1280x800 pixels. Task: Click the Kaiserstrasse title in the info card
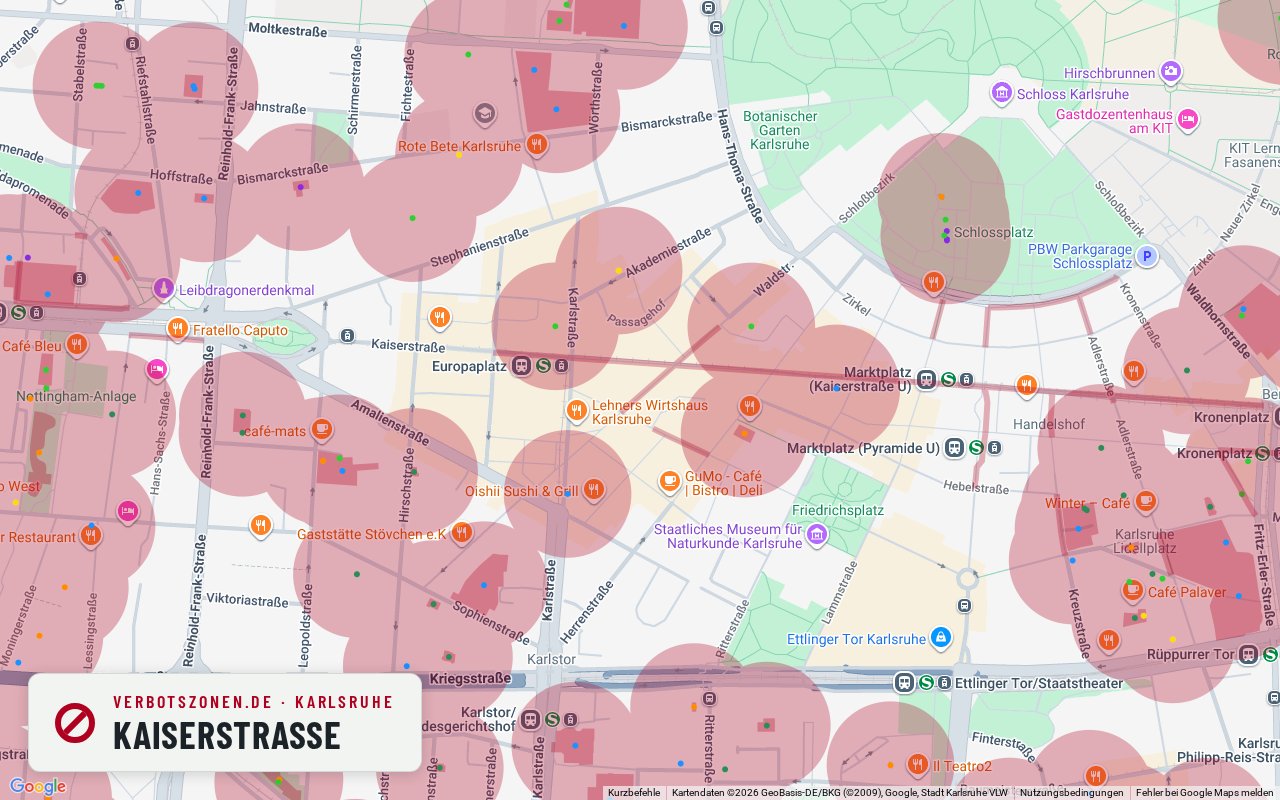[227, 736]
